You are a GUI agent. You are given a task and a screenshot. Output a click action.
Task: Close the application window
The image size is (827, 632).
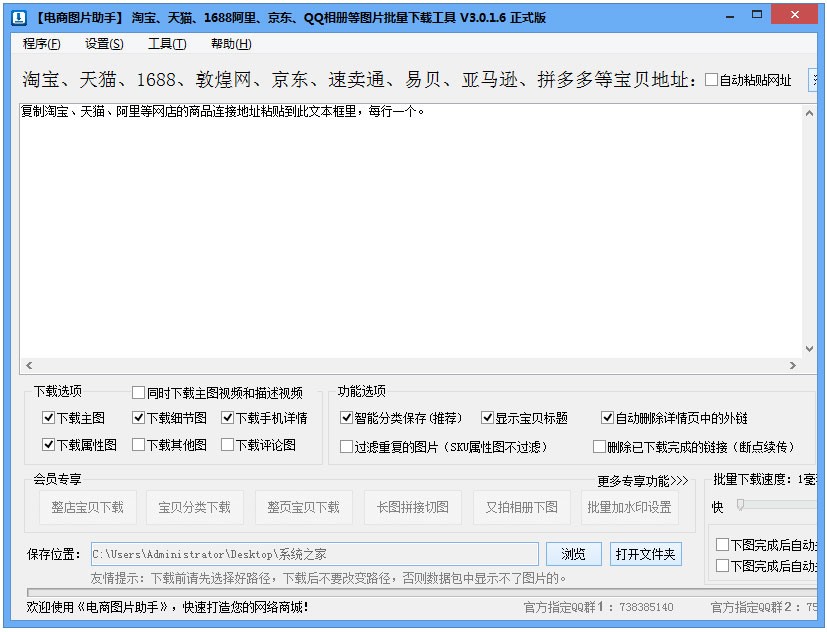pos(794,15)
